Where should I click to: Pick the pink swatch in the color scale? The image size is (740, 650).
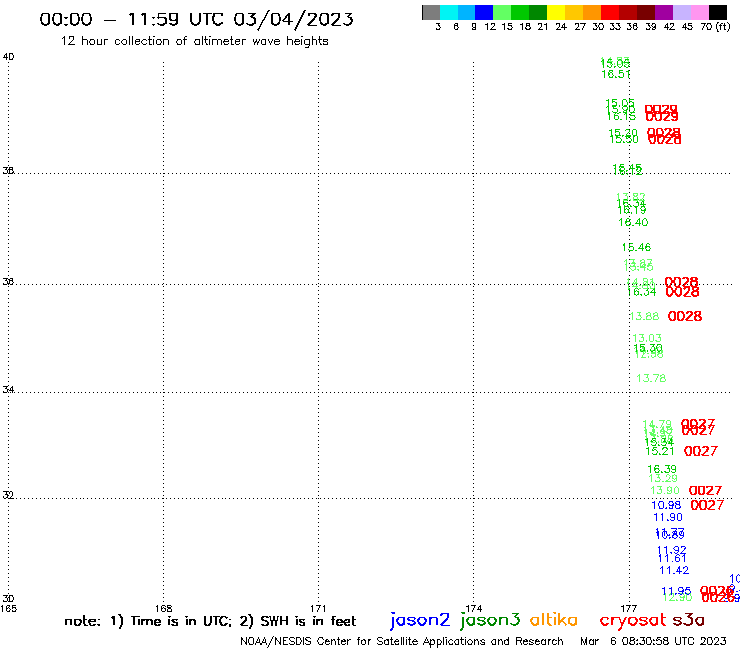[699, 12]
